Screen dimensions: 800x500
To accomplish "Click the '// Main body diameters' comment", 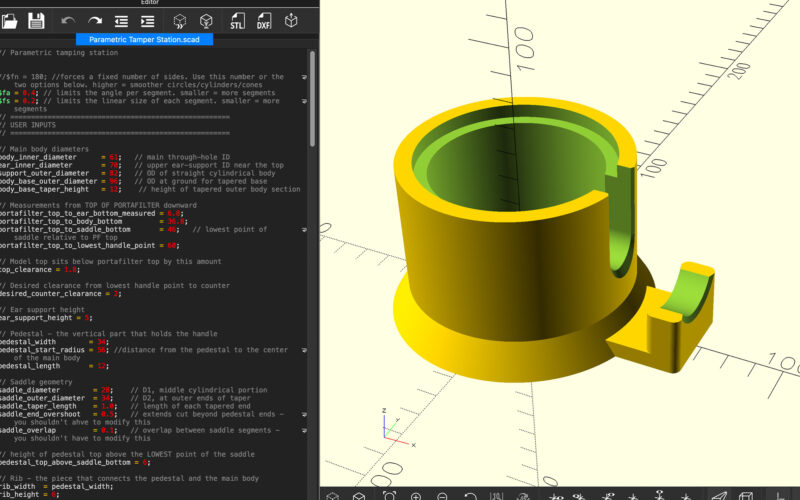I will 44,149.
